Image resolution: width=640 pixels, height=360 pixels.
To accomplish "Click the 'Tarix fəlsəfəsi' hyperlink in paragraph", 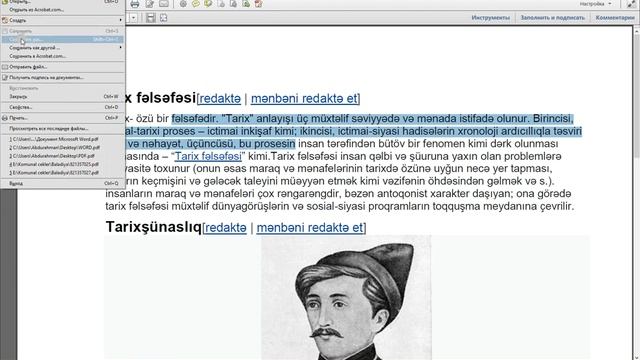I will (208, 156).
